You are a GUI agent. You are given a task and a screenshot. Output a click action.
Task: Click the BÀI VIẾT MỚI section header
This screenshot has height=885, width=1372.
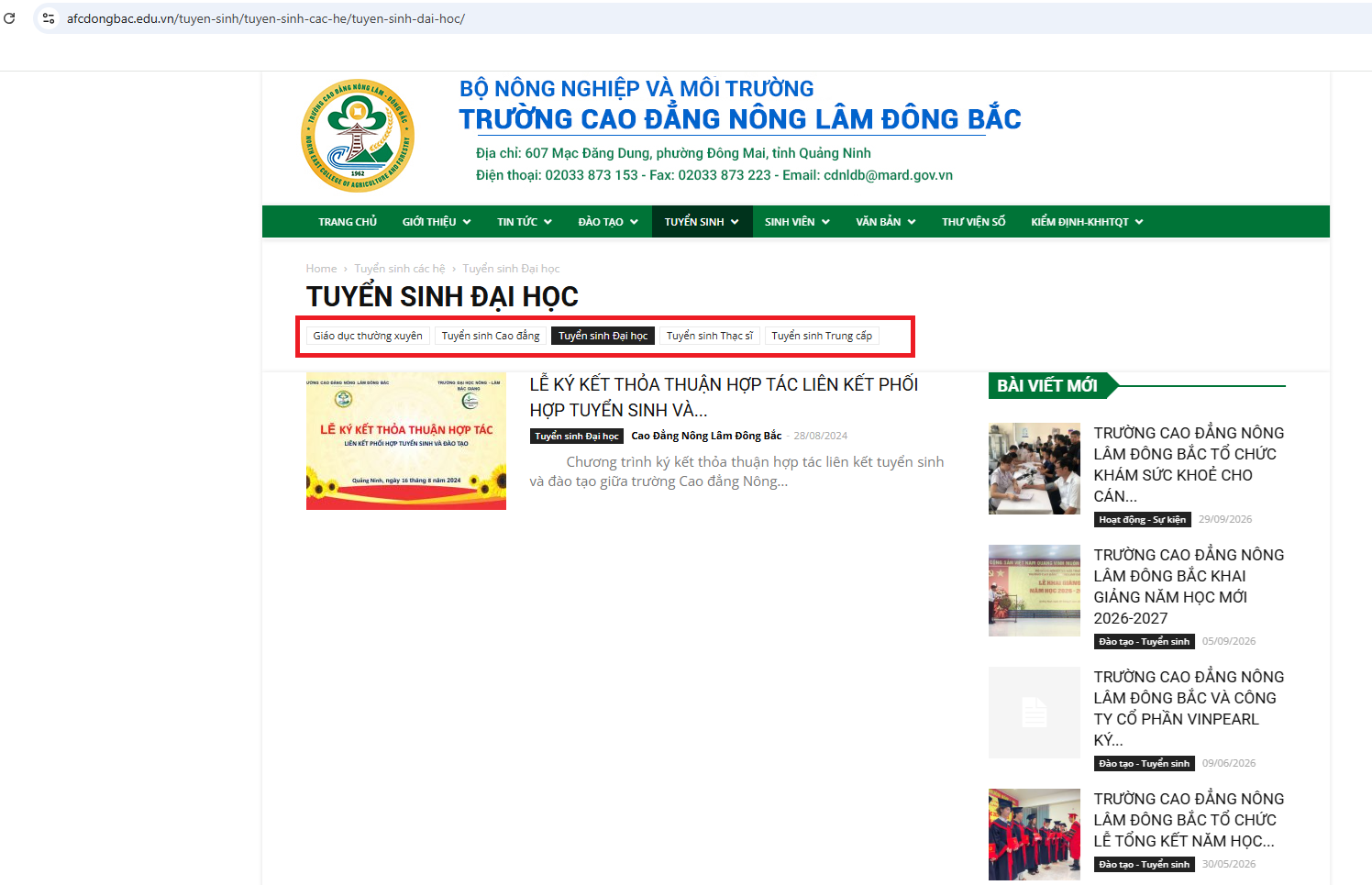[x=1047, y=386]
